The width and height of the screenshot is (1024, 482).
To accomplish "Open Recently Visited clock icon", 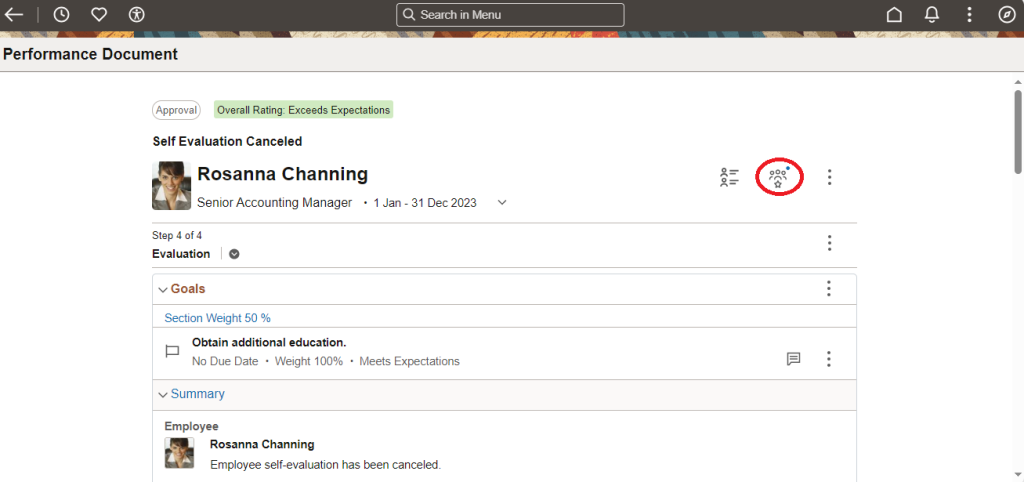I will coord(61,15).
